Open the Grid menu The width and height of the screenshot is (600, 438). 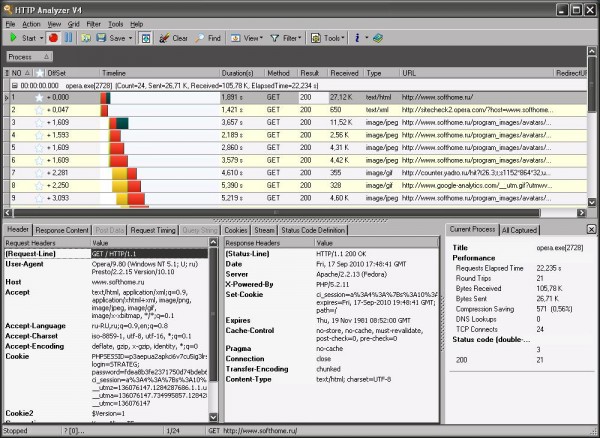click(73, 24)
